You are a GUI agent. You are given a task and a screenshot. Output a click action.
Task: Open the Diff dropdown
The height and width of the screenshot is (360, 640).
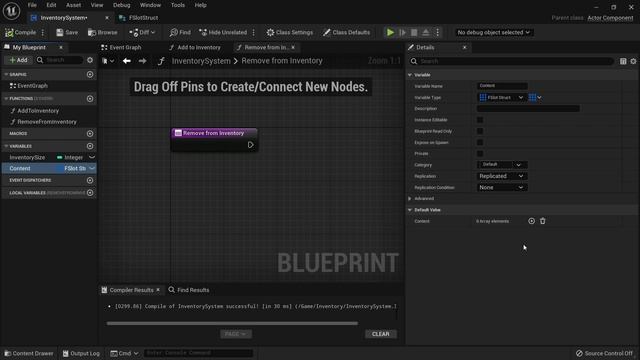[142, 32]
